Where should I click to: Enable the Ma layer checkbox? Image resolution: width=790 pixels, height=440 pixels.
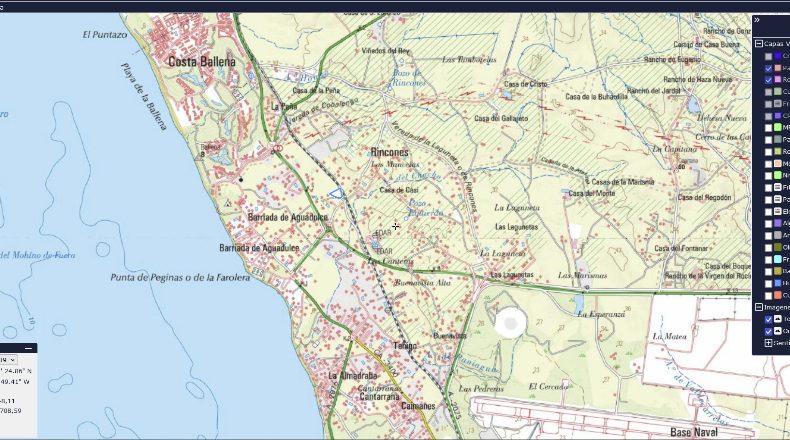click(768, 164)
